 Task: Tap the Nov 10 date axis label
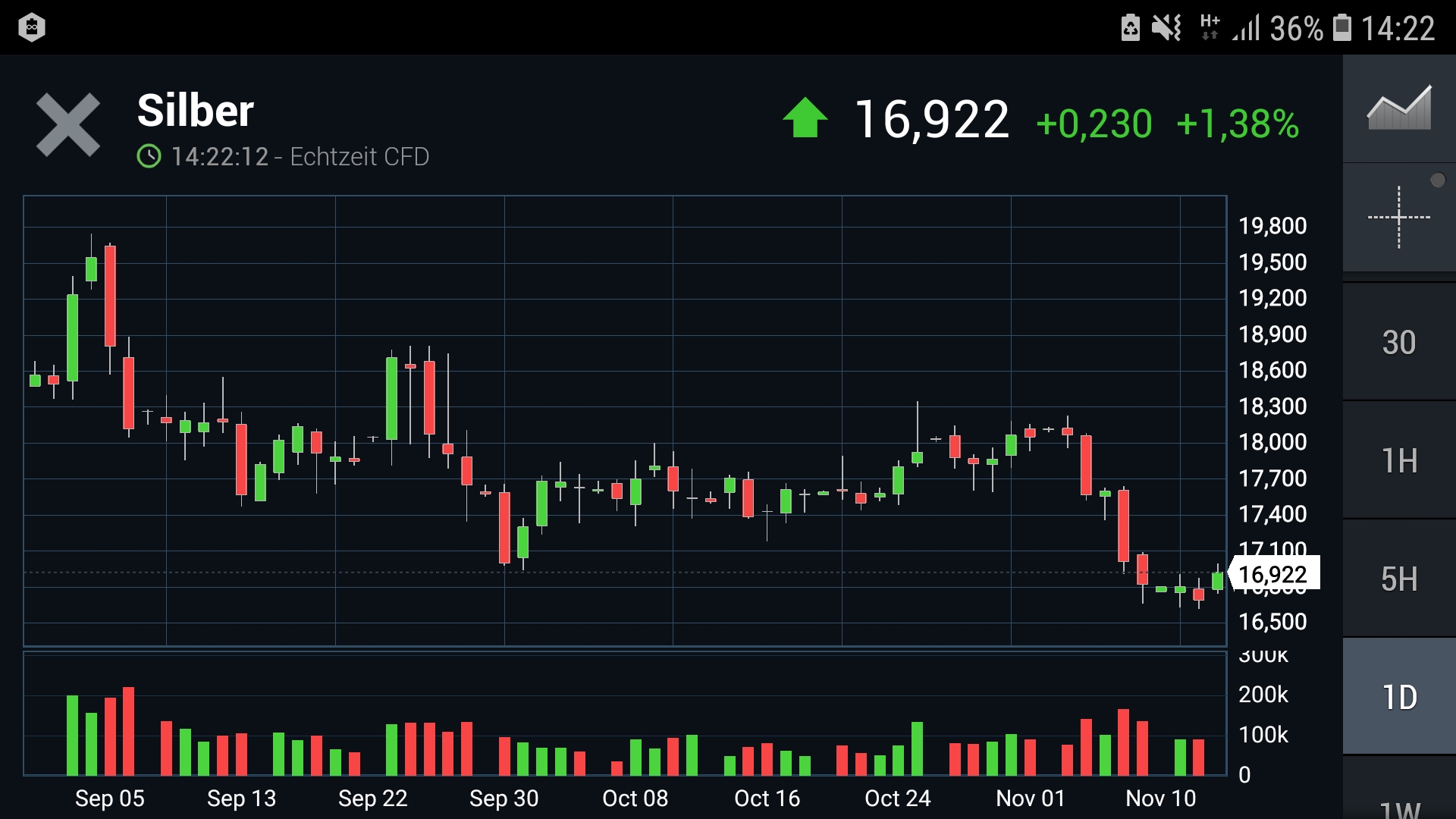pyautogui.click(x=1160, y=798)
